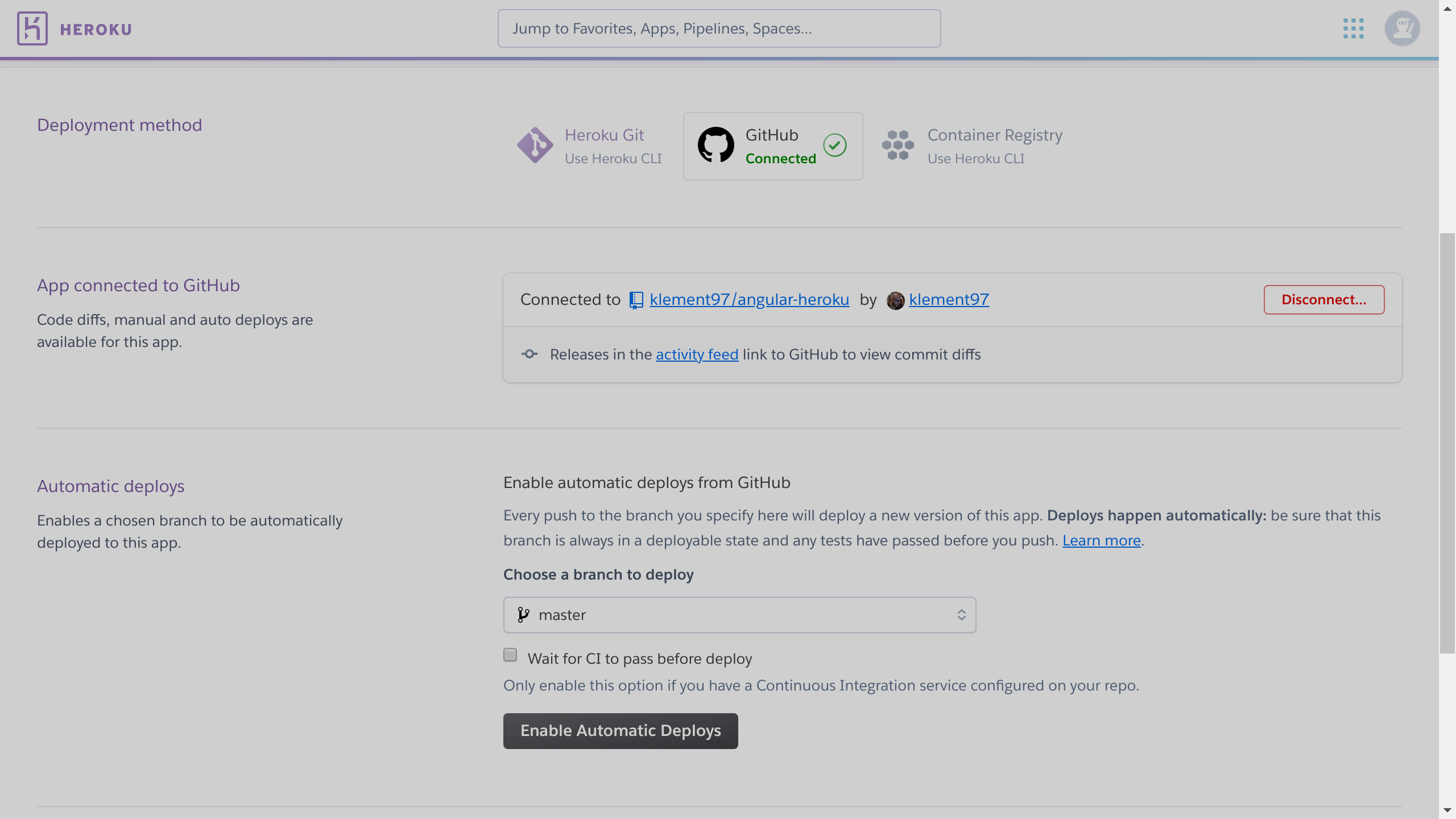
Task: Click the GitHub octocat icon
Action: pos(715,145)
